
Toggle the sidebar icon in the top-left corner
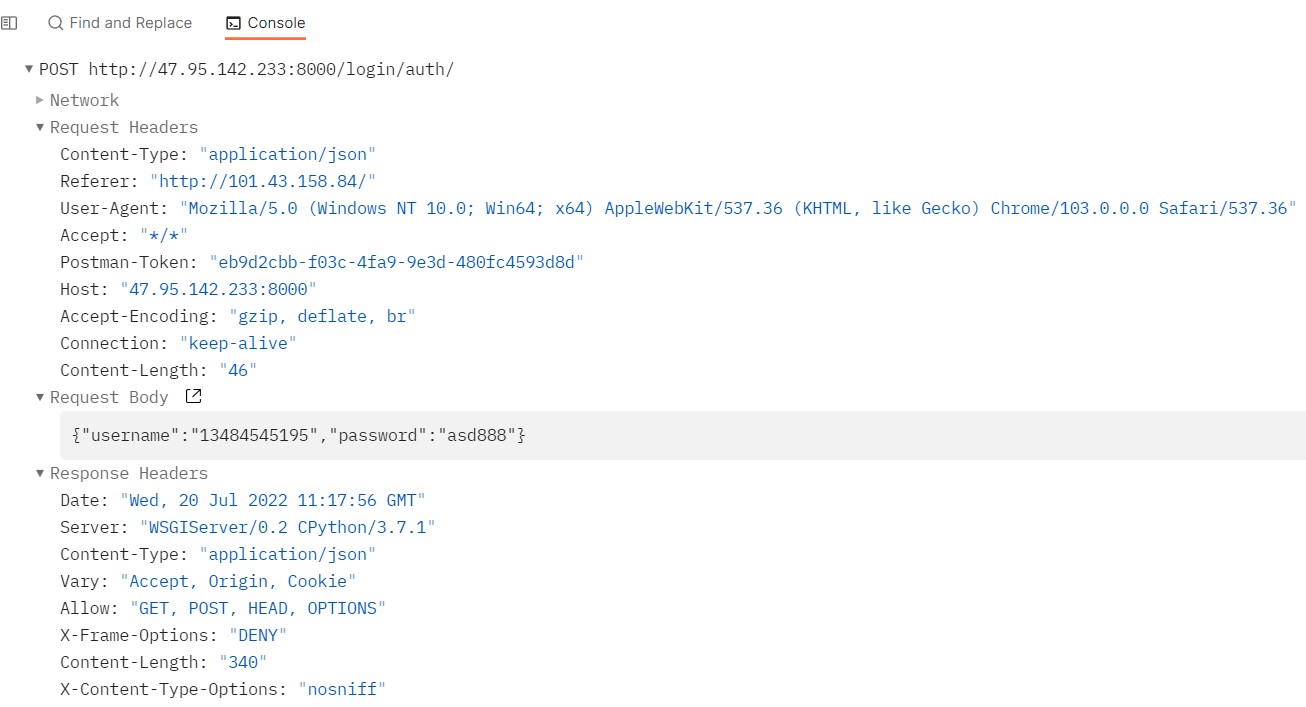[9, 22]
